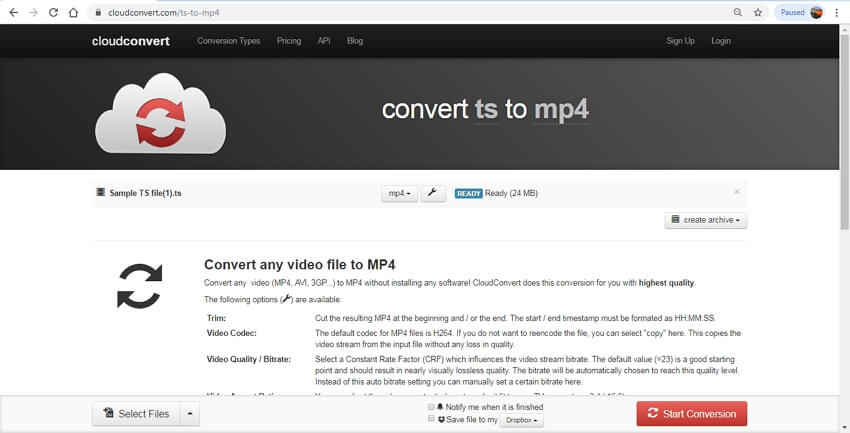850x433 pixels.
Task: Click the zoom magnifier icon in address bar
Action: [x=737, y=12]
